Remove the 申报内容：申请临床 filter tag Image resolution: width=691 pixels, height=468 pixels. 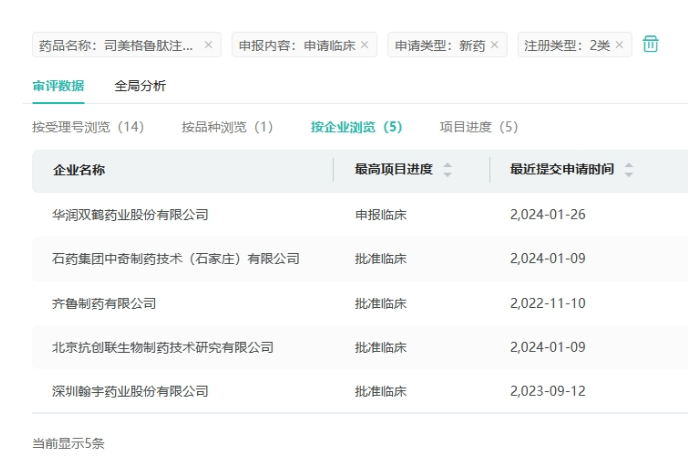[x=364, y=45]
